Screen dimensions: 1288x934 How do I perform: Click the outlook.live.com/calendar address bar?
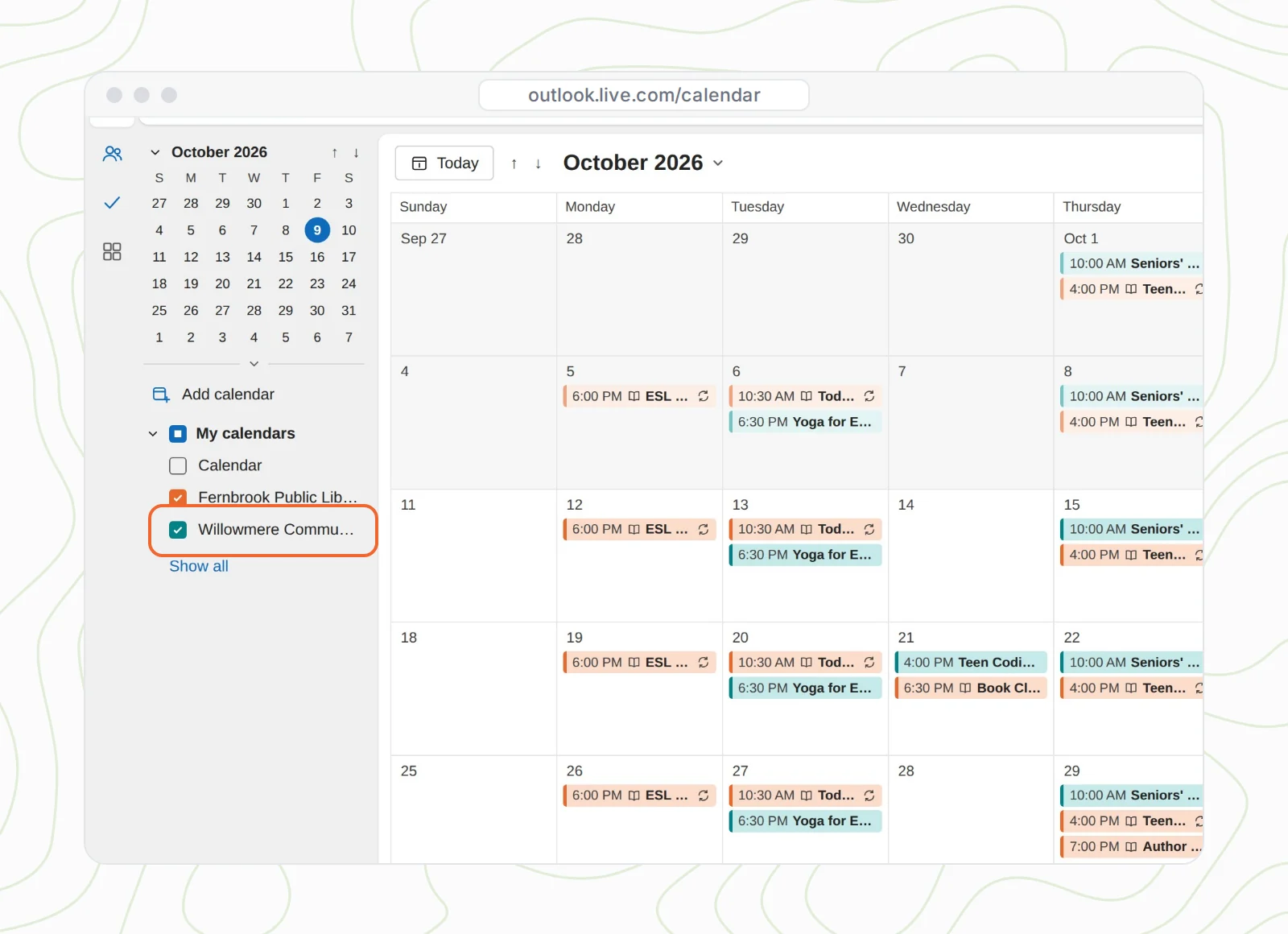(644, 95)
